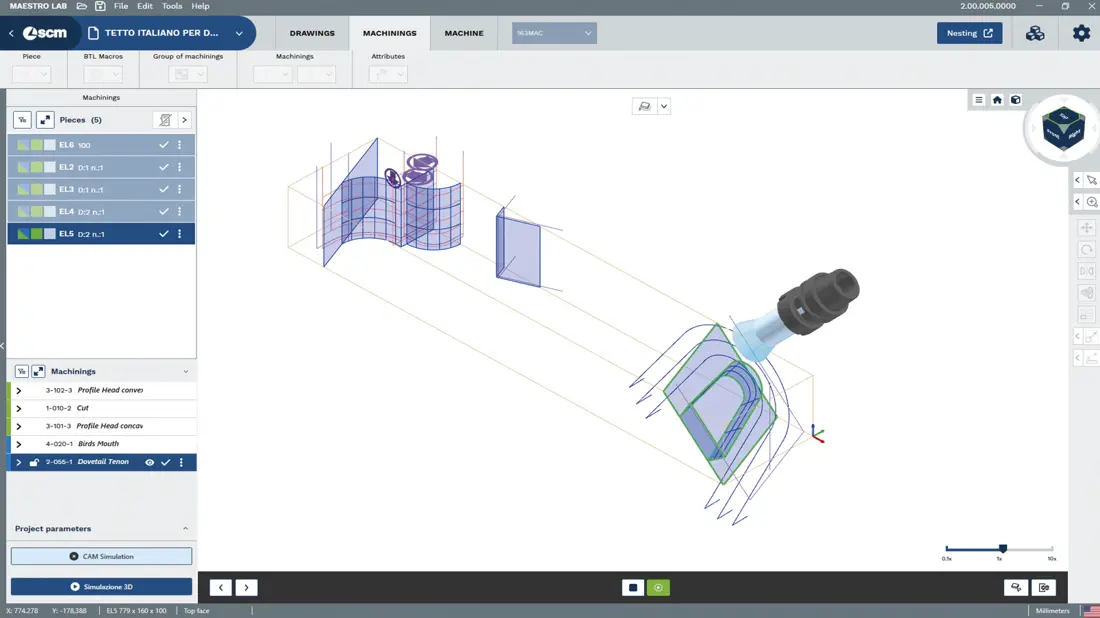Viewport: 1100px width, 618px height.
Task: Click the filter icon in Machinings section
Action: tap(22, 372)
